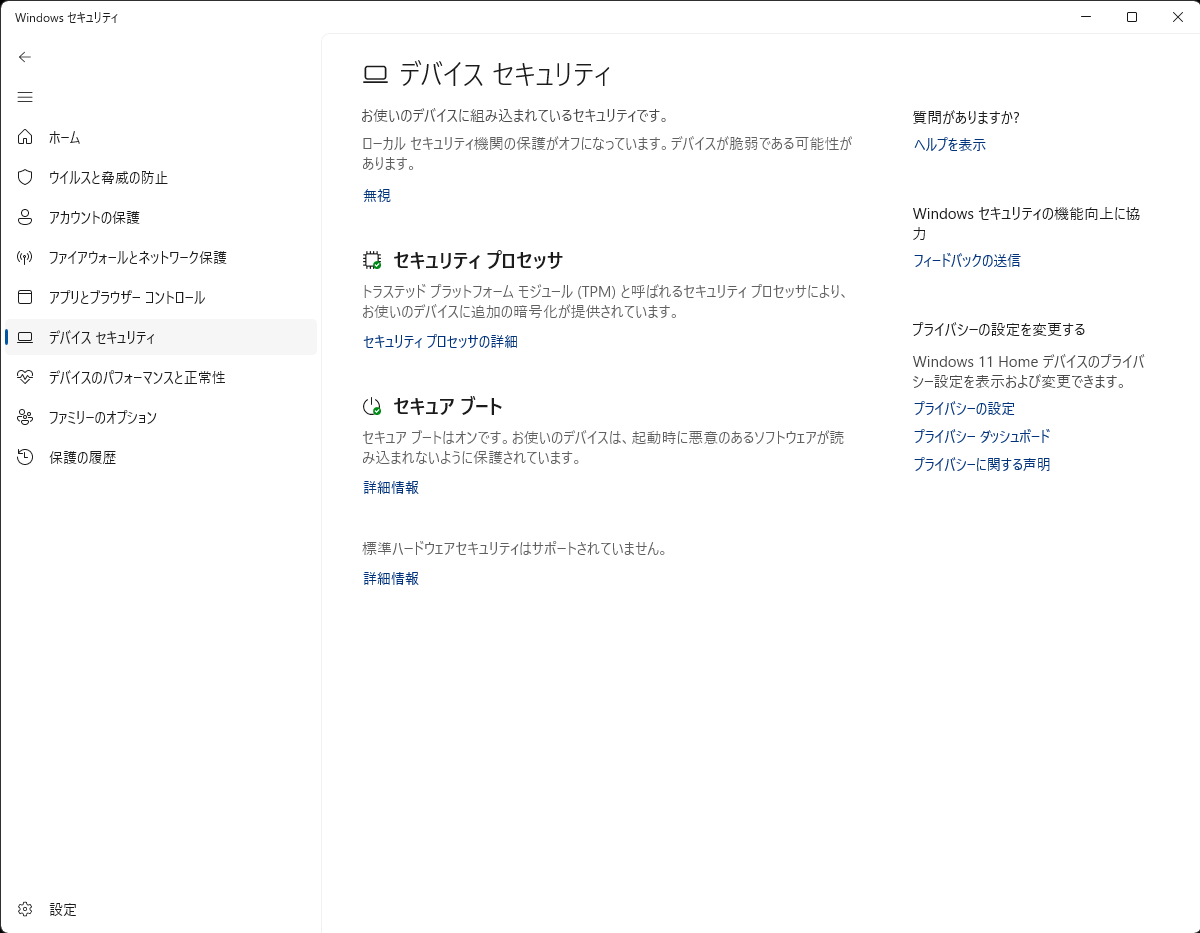Image resolution: width=1200 pixels, height=933 pixels.
Task: Click プライバシーに関する声明
Action: pos(982,464)
